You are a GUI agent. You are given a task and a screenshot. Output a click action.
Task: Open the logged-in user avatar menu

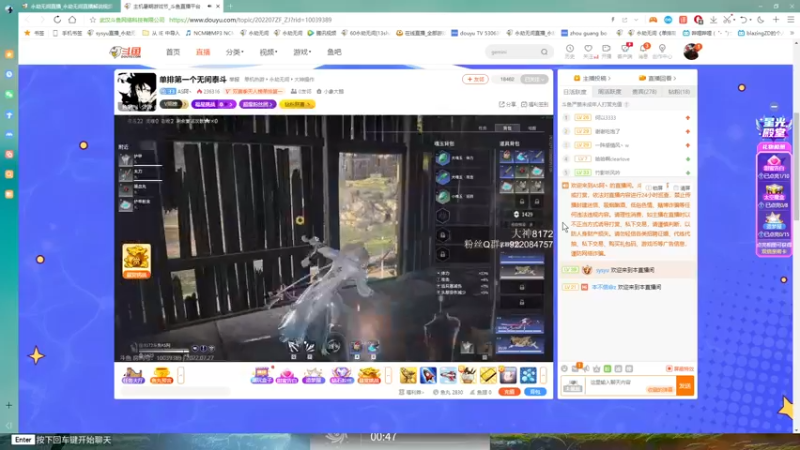[x=692, y=51]
